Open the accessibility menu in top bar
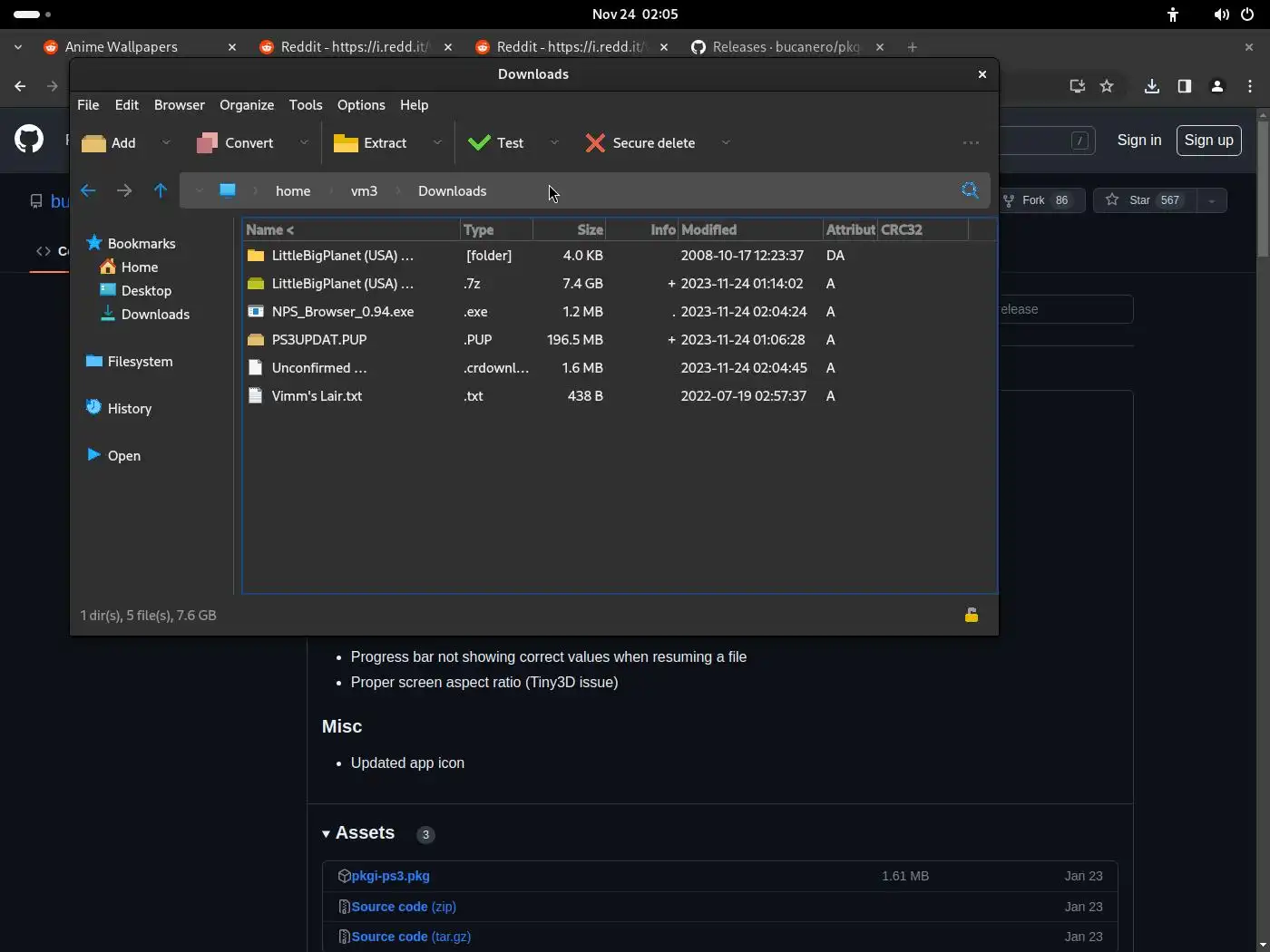Image resolution: width=1270 pixels, height=952 pixels. (1173, 15)
